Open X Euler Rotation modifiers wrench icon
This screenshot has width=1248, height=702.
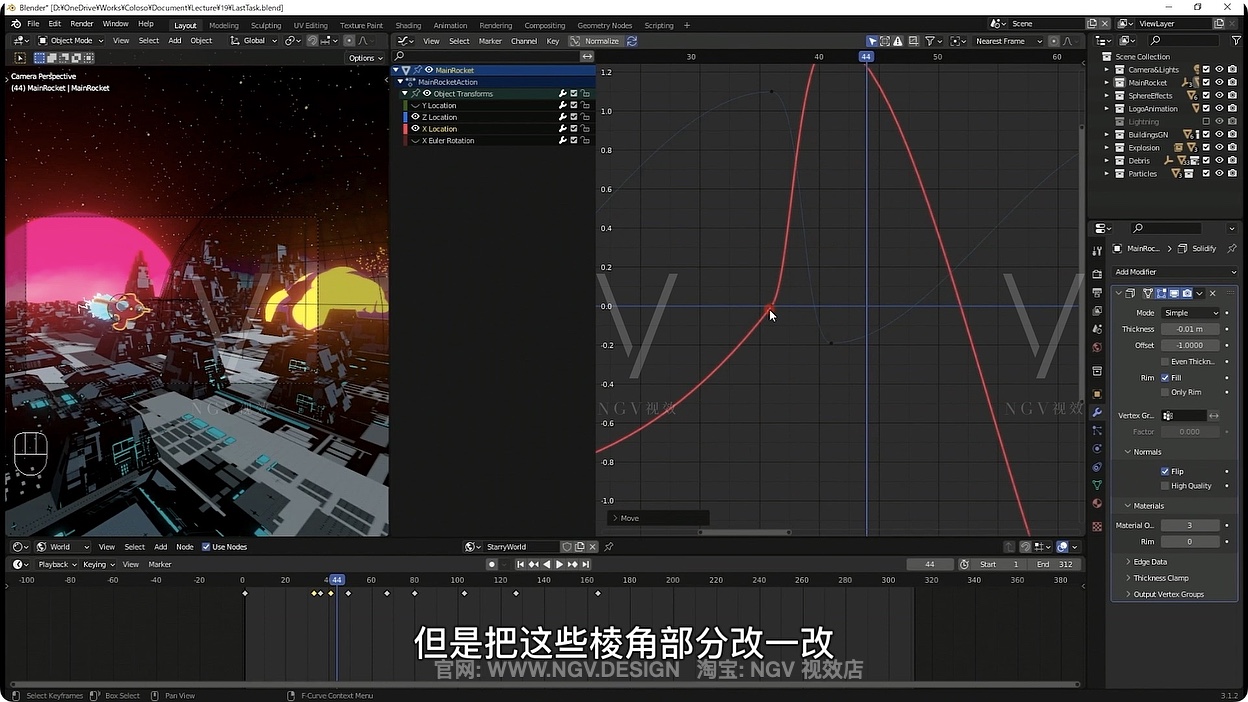pyautogui.click(x=563, y=141)
